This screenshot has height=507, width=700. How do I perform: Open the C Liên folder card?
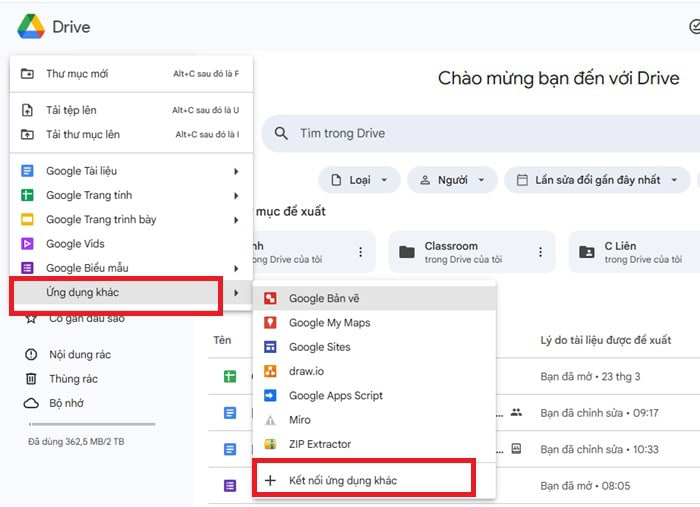(634, 252)
